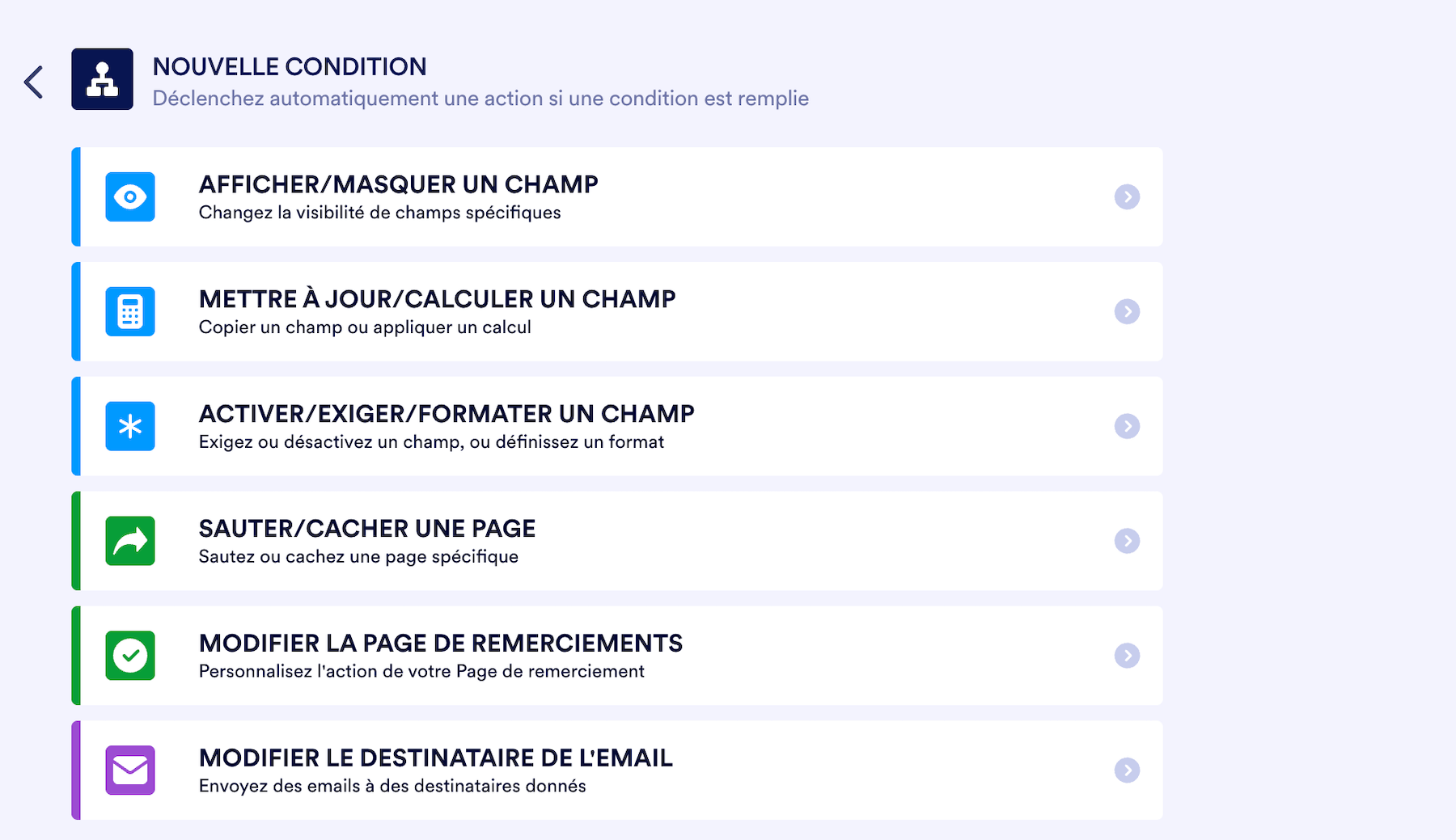Click the green checkmark icon

pos(130,656)
